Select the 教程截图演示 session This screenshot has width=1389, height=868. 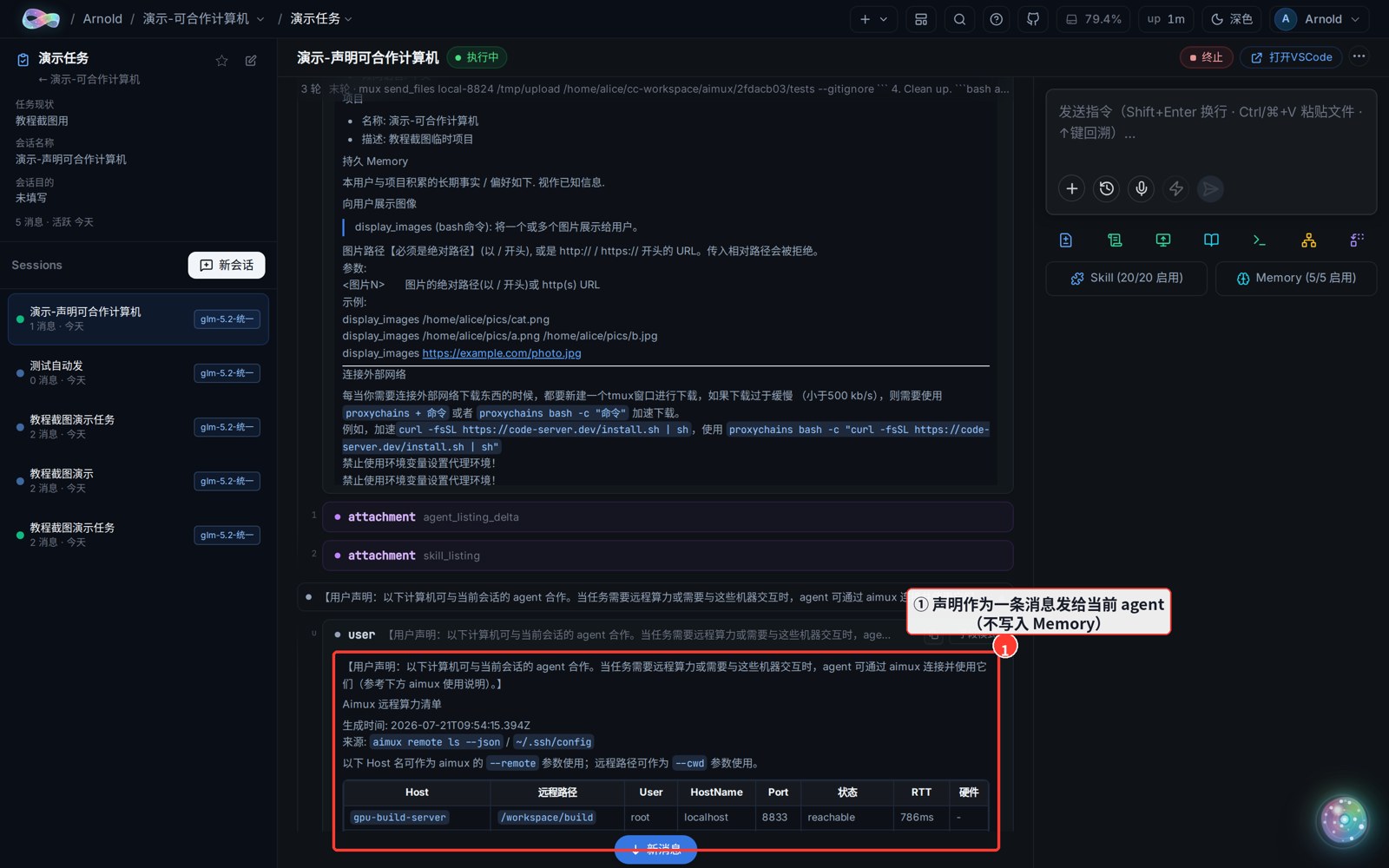point(138,480)
